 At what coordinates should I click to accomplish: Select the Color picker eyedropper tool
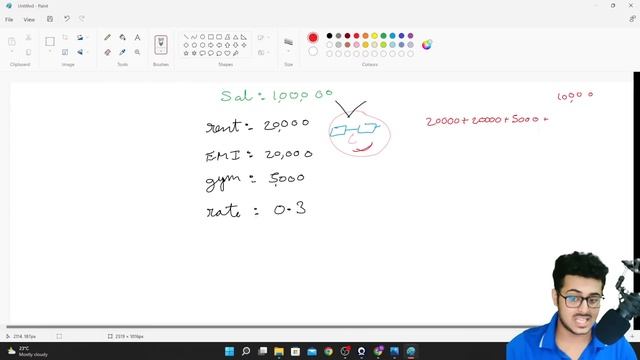(x=122, y=52)
